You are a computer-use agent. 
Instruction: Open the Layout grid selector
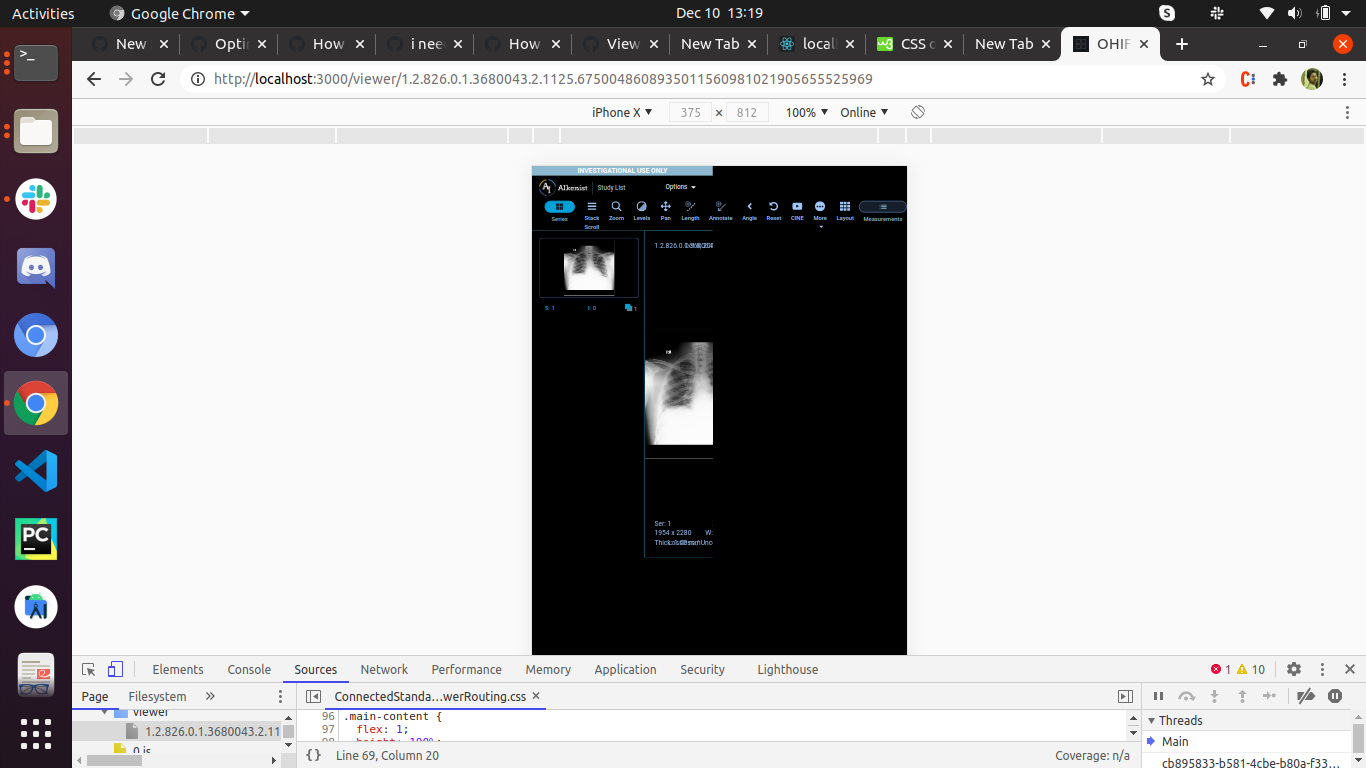845,209
